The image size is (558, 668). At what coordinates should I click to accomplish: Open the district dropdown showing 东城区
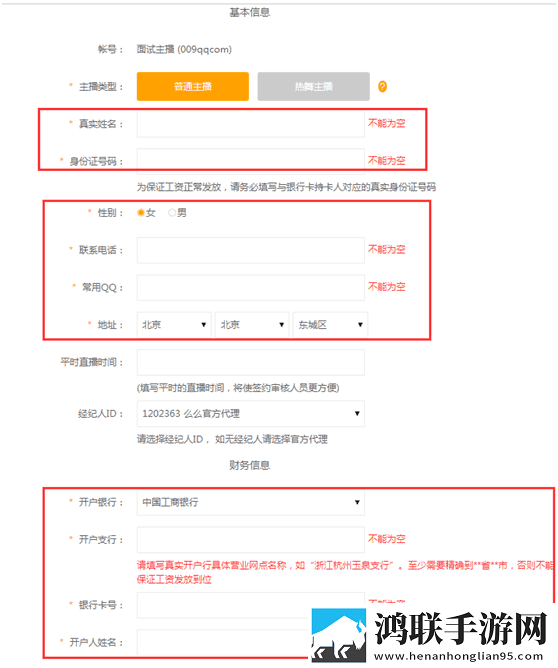330,325
